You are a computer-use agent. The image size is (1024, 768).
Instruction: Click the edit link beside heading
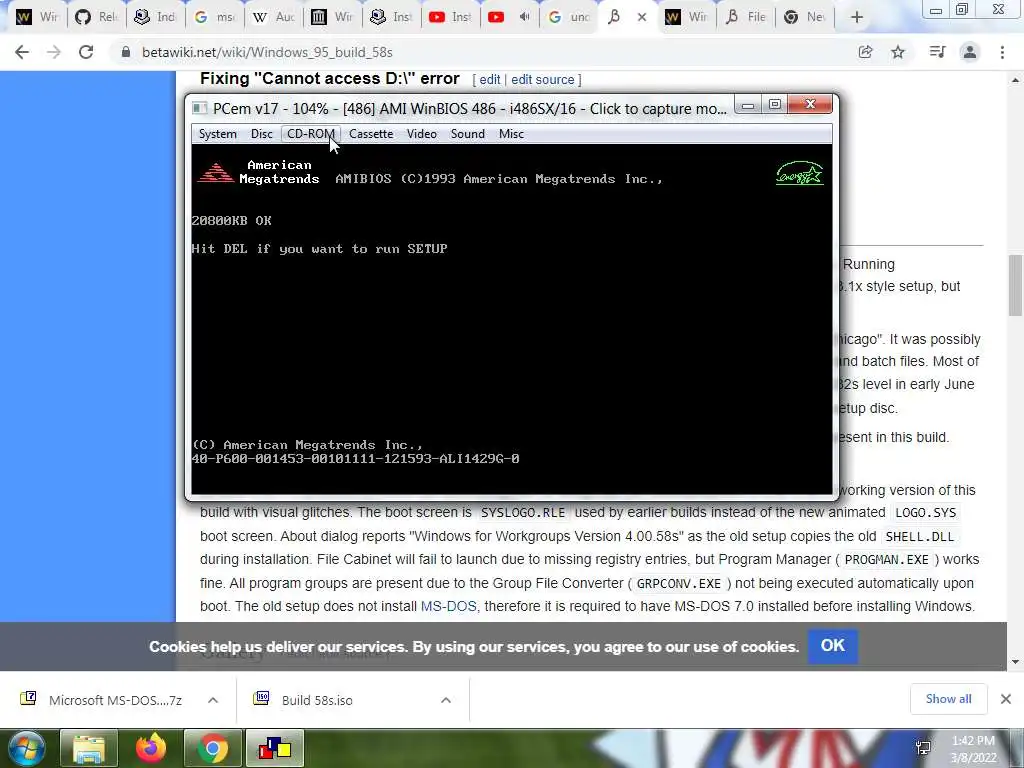490,80
